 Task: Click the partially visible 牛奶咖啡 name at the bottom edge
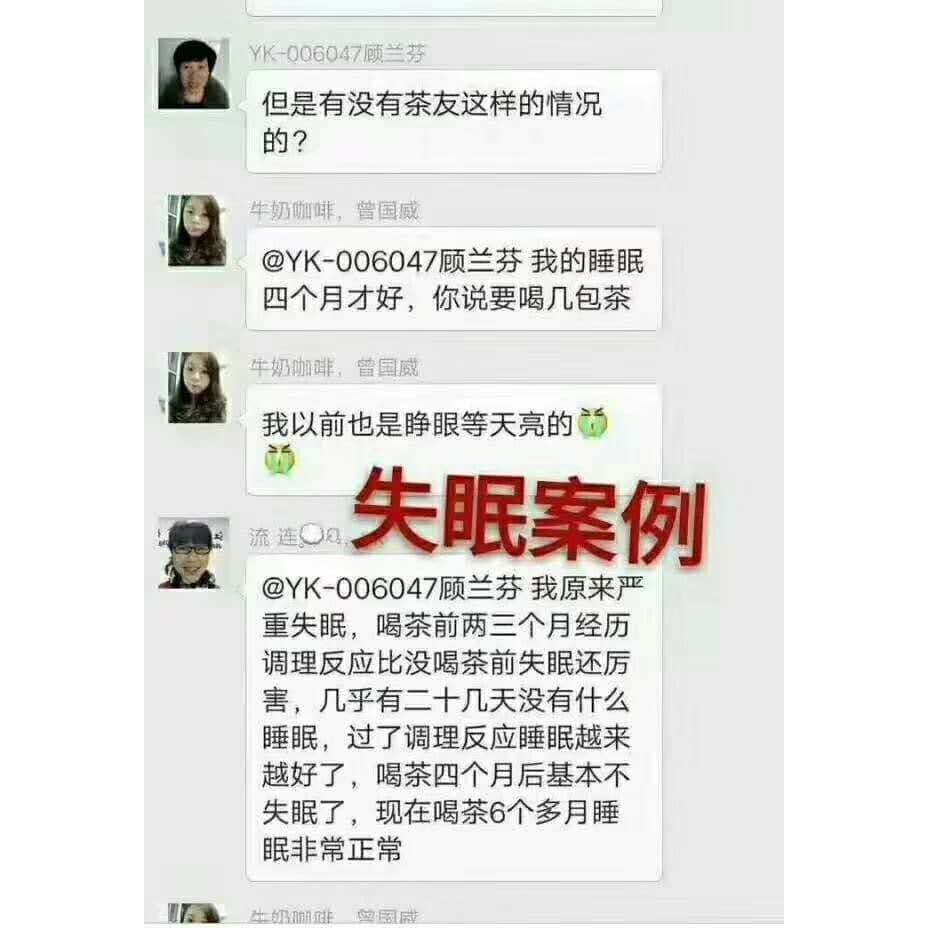tap(334, 917)
